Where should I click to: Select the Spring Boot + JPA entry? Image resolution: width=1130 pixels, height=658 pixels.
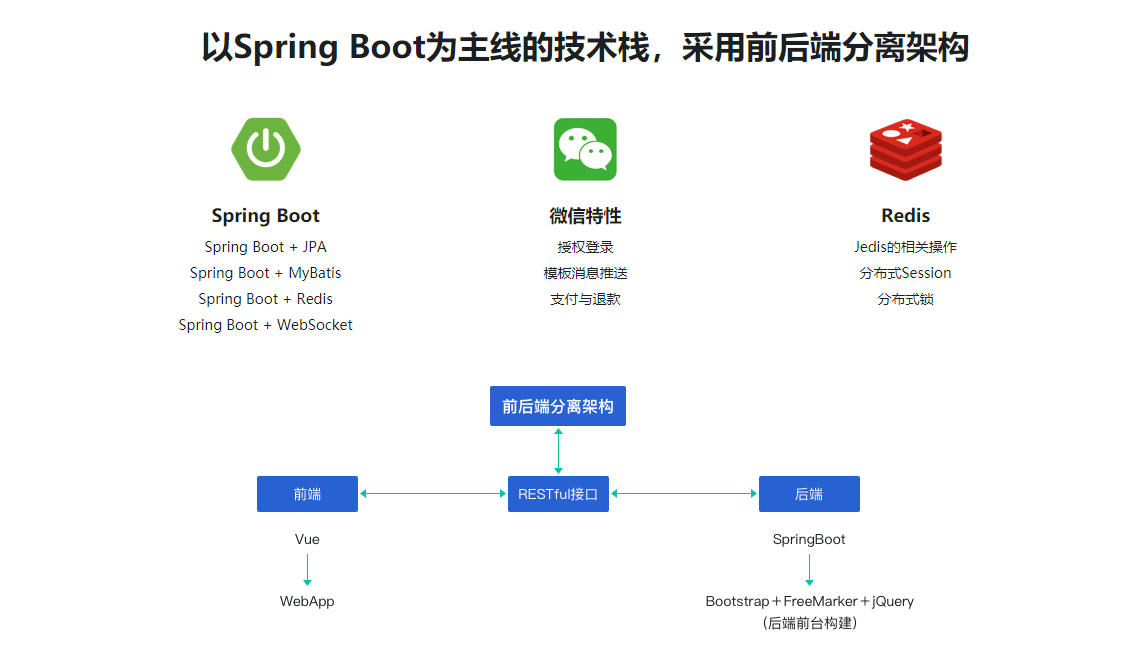265,246
